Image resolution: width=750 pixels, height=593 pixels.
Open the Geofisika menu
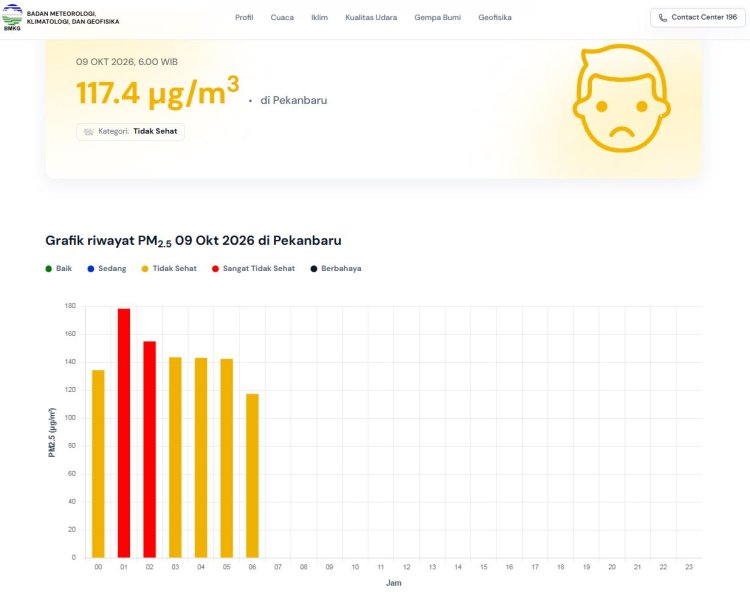pyautogui.click(x=495, y=18)
